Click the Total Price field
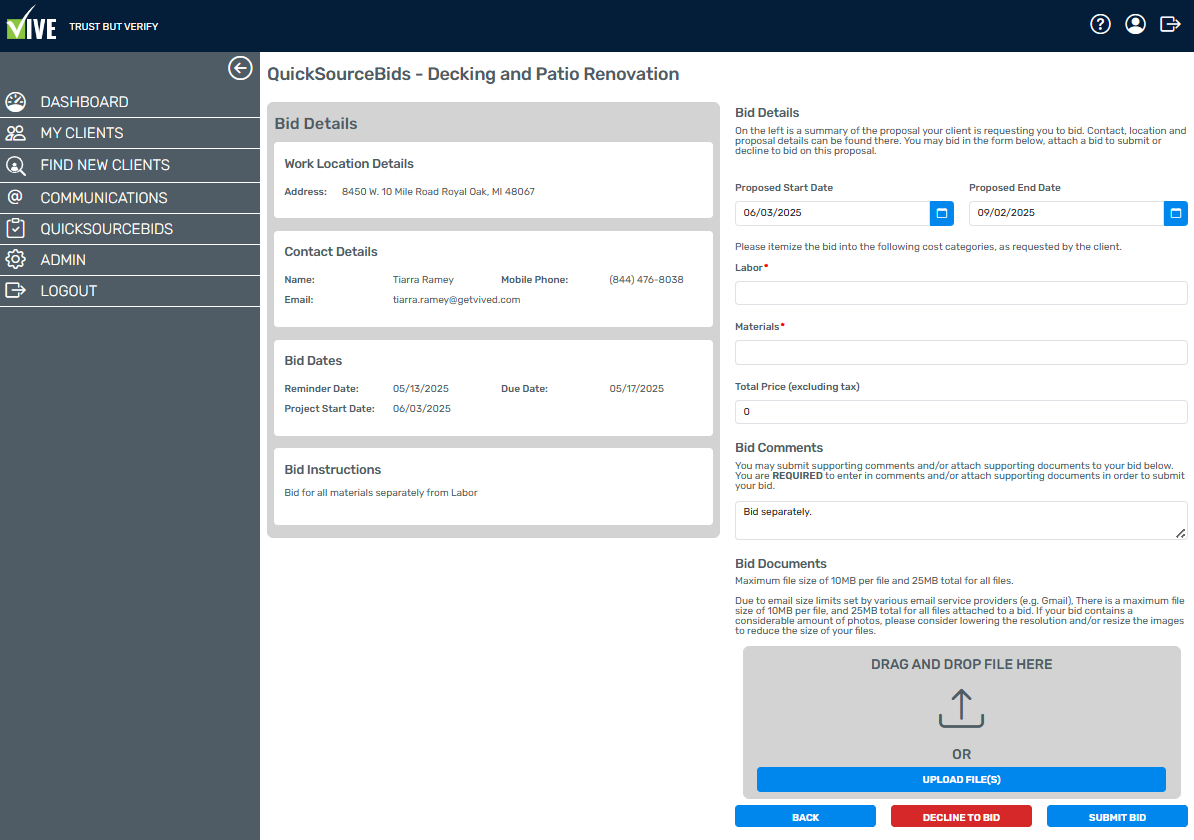Screen dimensions: 1194x840 (x=961, y=412)
